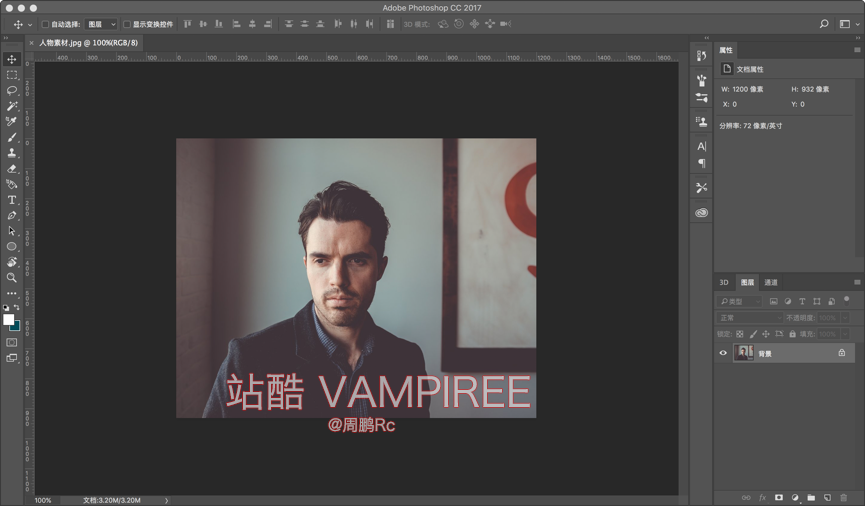Click the Create new group folder icon
865x506 pixels.
coord(811,498)
